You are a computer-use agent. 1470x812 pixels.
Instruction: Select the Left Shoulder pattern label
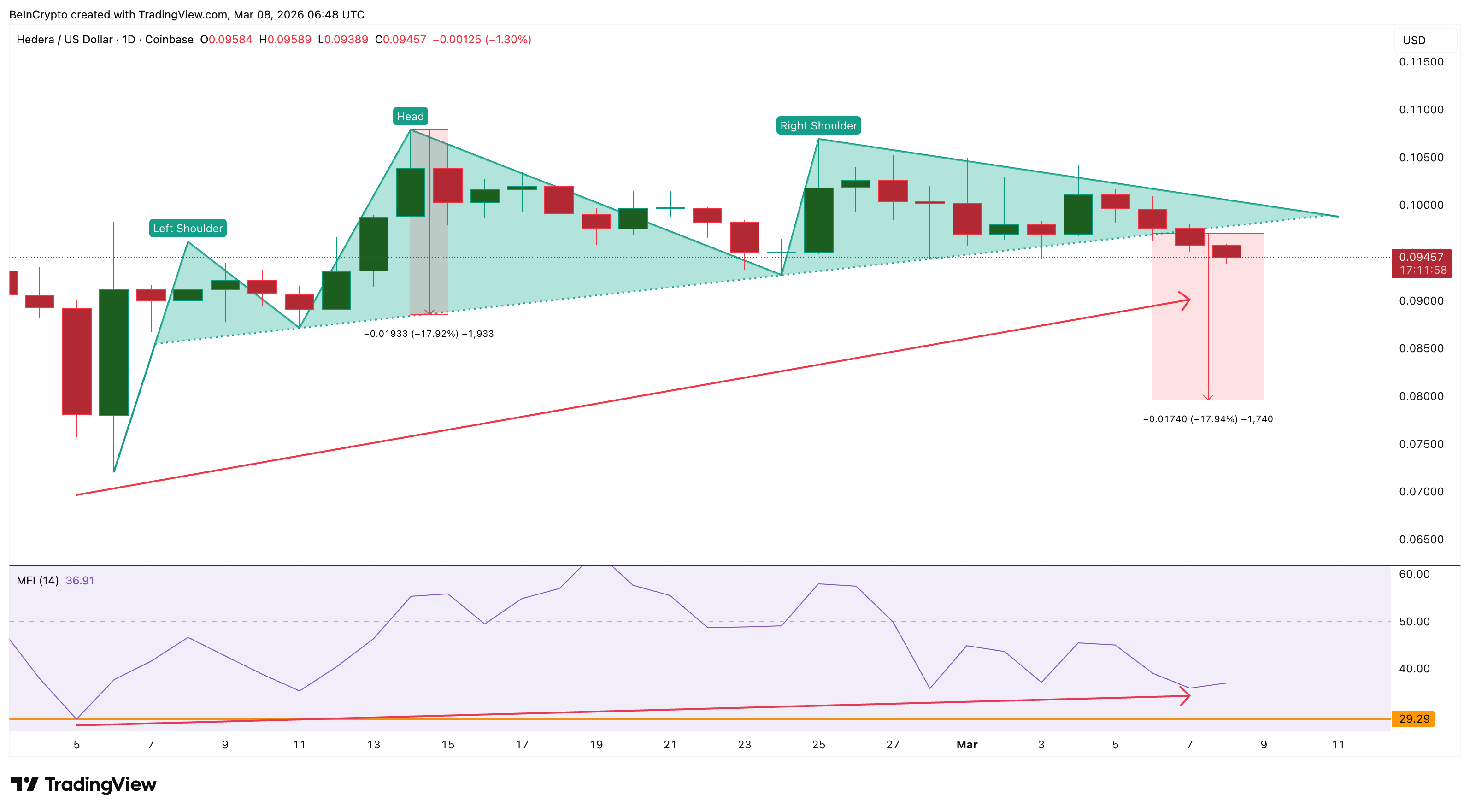[x=188, y=228]
